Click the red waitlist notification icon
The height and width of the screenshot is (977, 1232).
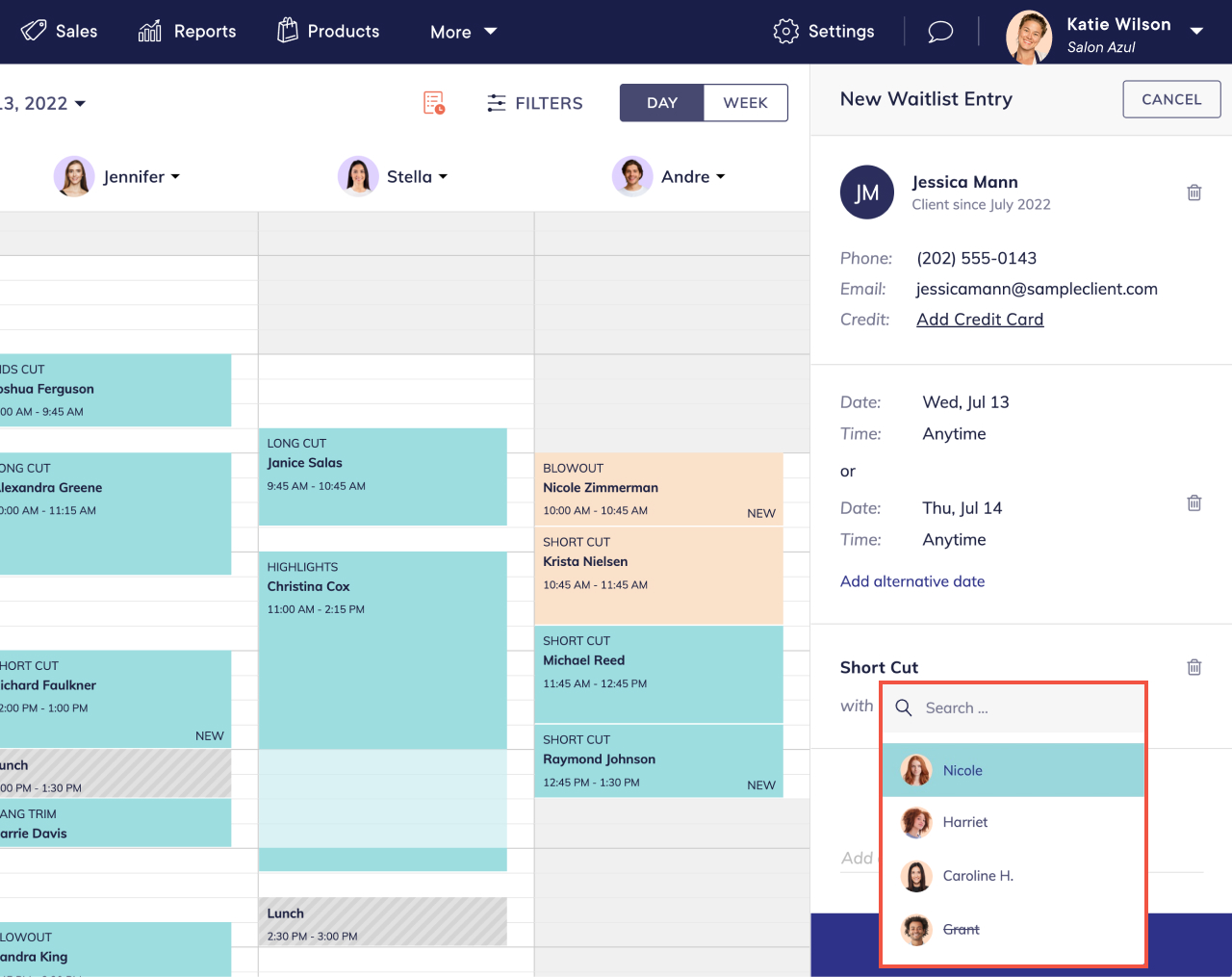click(432, 102)
